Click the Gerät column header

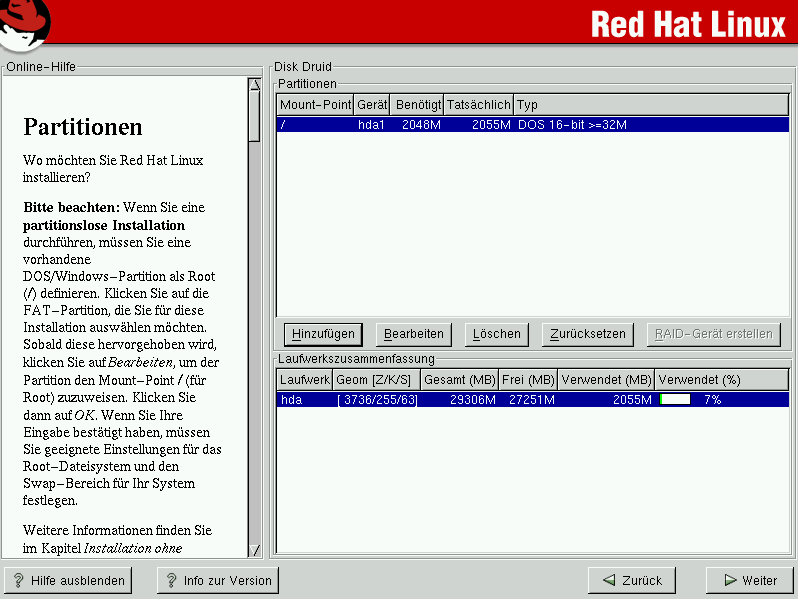click(x=372, y=104)
